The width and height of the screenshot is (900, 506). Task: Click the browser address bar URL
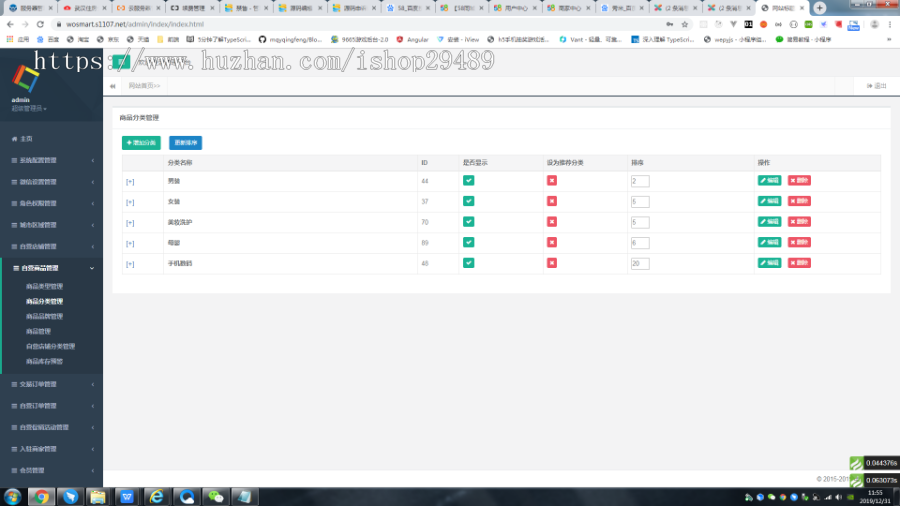click(135, 24)
